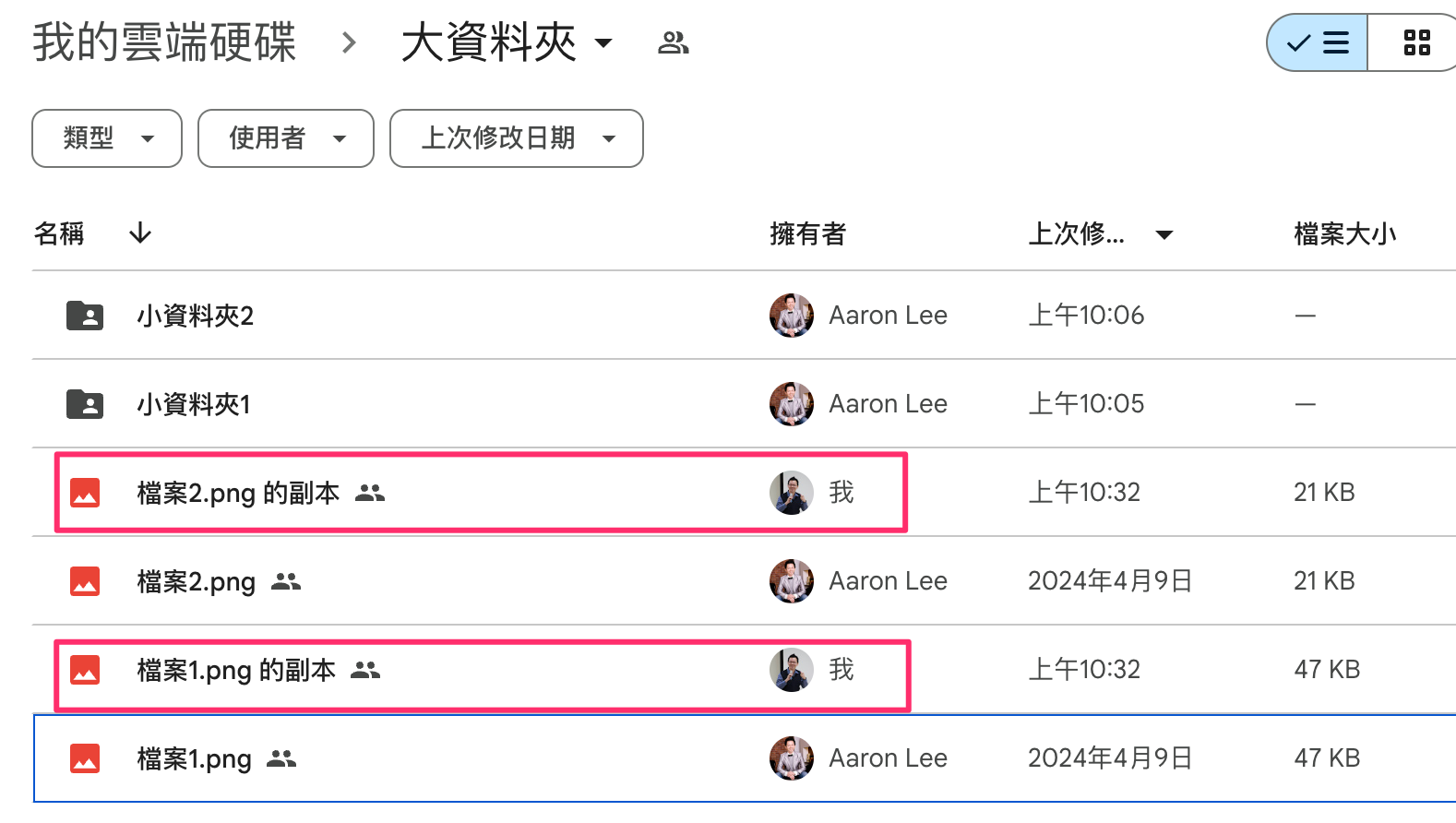The image size is (1456, 823).
Task: Expand the 上次修改日期 filter dropdown
Action: click(x=517, y=138)
